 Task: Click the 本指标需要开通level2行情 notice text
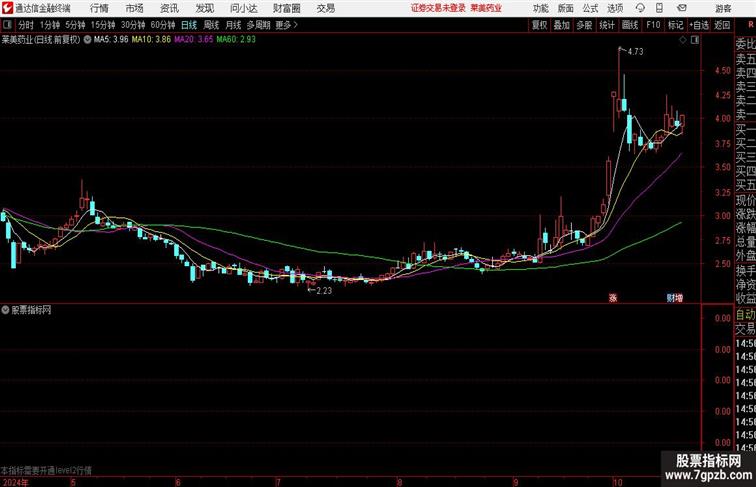click(46, 470)
